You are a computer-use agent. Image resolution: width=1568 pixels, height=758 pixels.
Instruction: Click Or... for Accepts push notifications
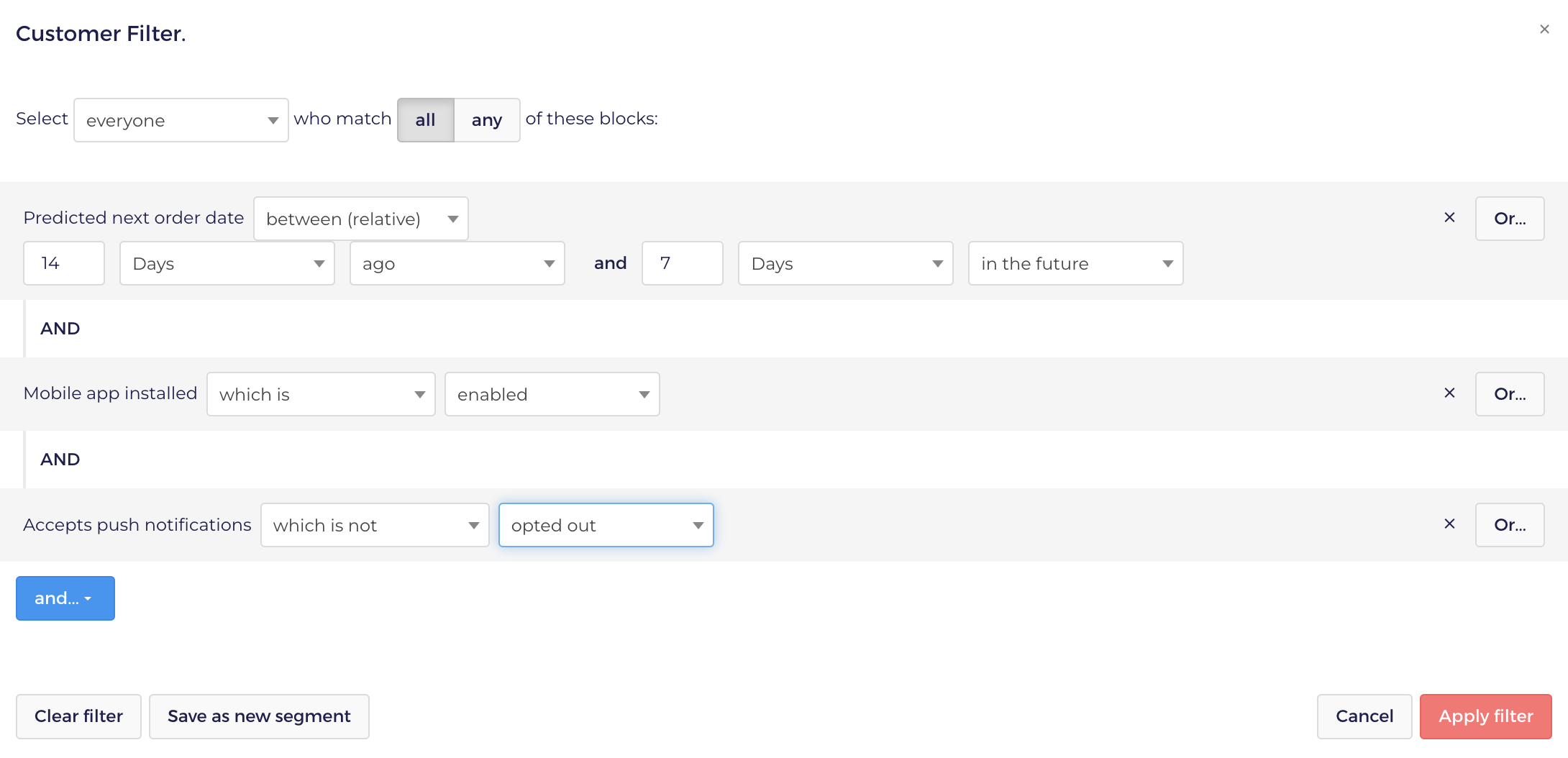pos(1510,525)
